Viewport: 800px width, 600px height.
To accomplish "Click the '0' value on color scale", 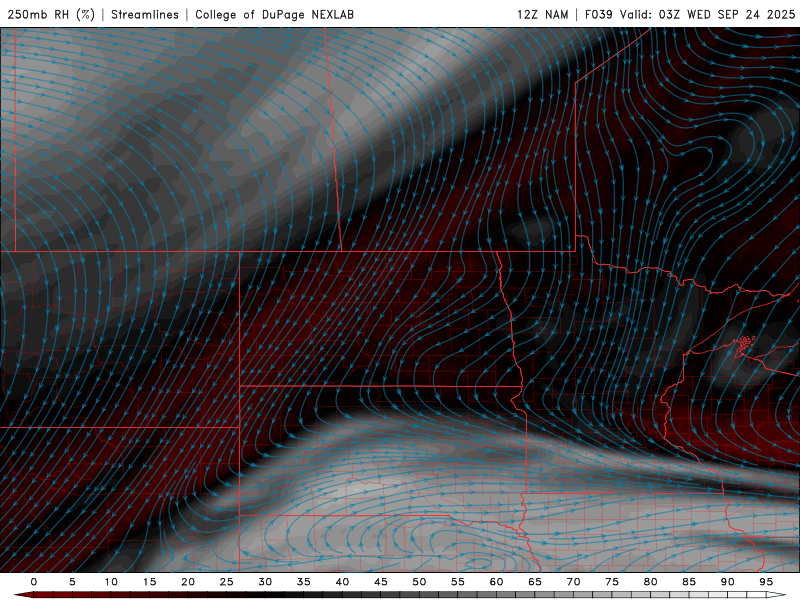I will (x=34, y=582).
